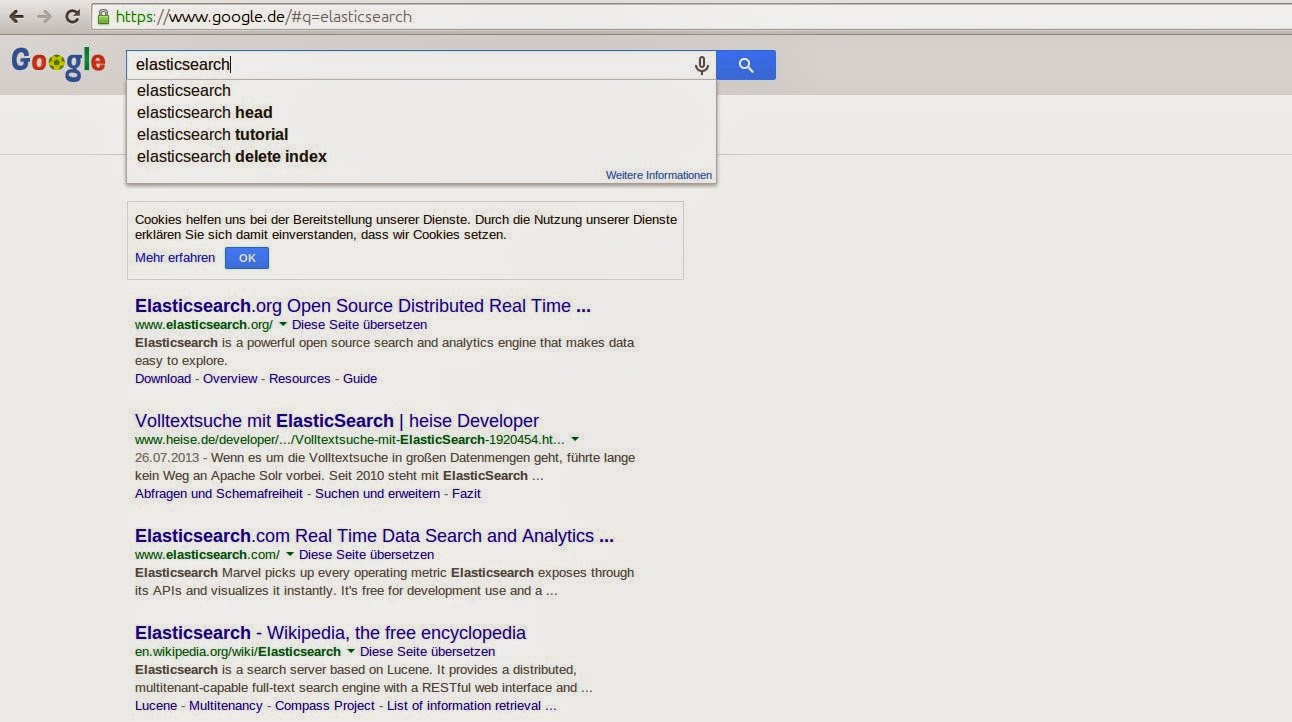Translate Wikipedia result via 'Diese Seite übersetzen'
The height and width of the screenshot is (722, 1292).
(428, 652)
